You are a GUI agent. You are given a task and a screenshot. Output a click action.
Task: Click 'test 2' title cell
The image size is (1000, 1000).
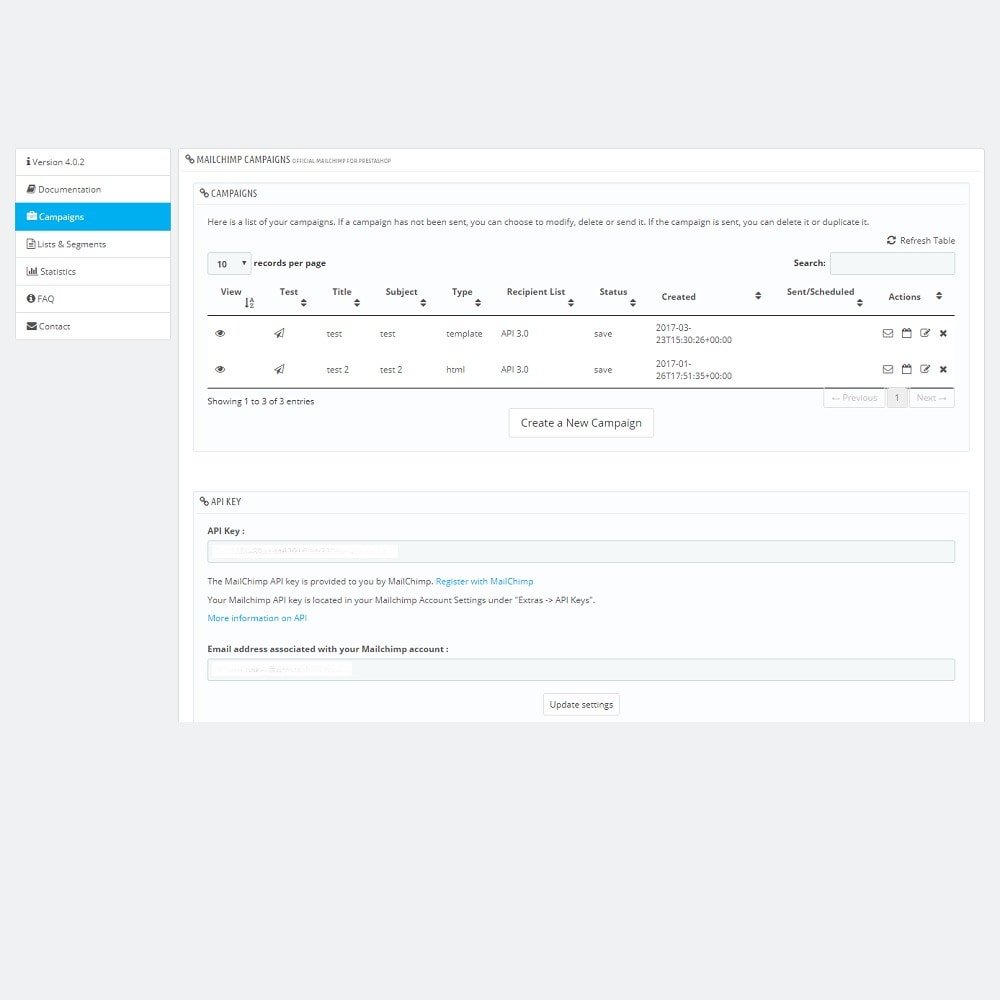(x=337, y=370)
